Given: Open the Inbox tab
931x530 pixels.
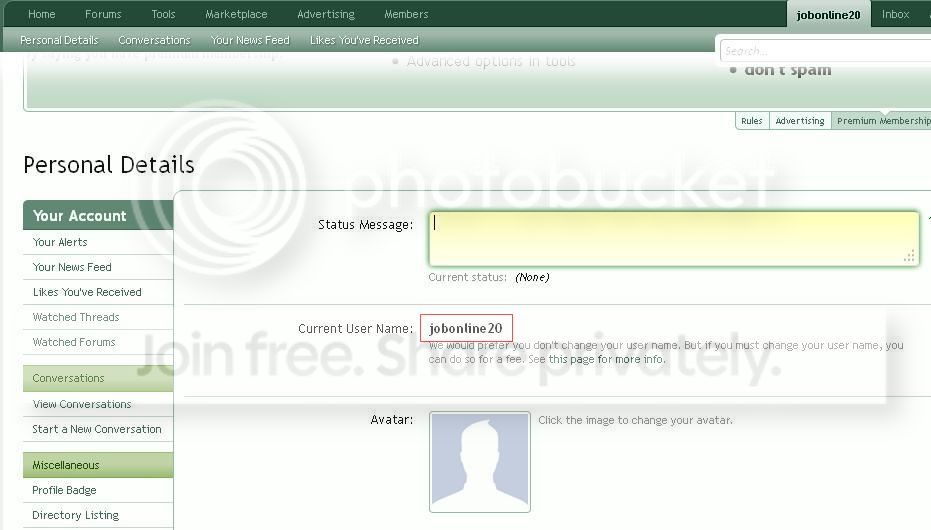Looking at the screenshot, I should point(895,14).
